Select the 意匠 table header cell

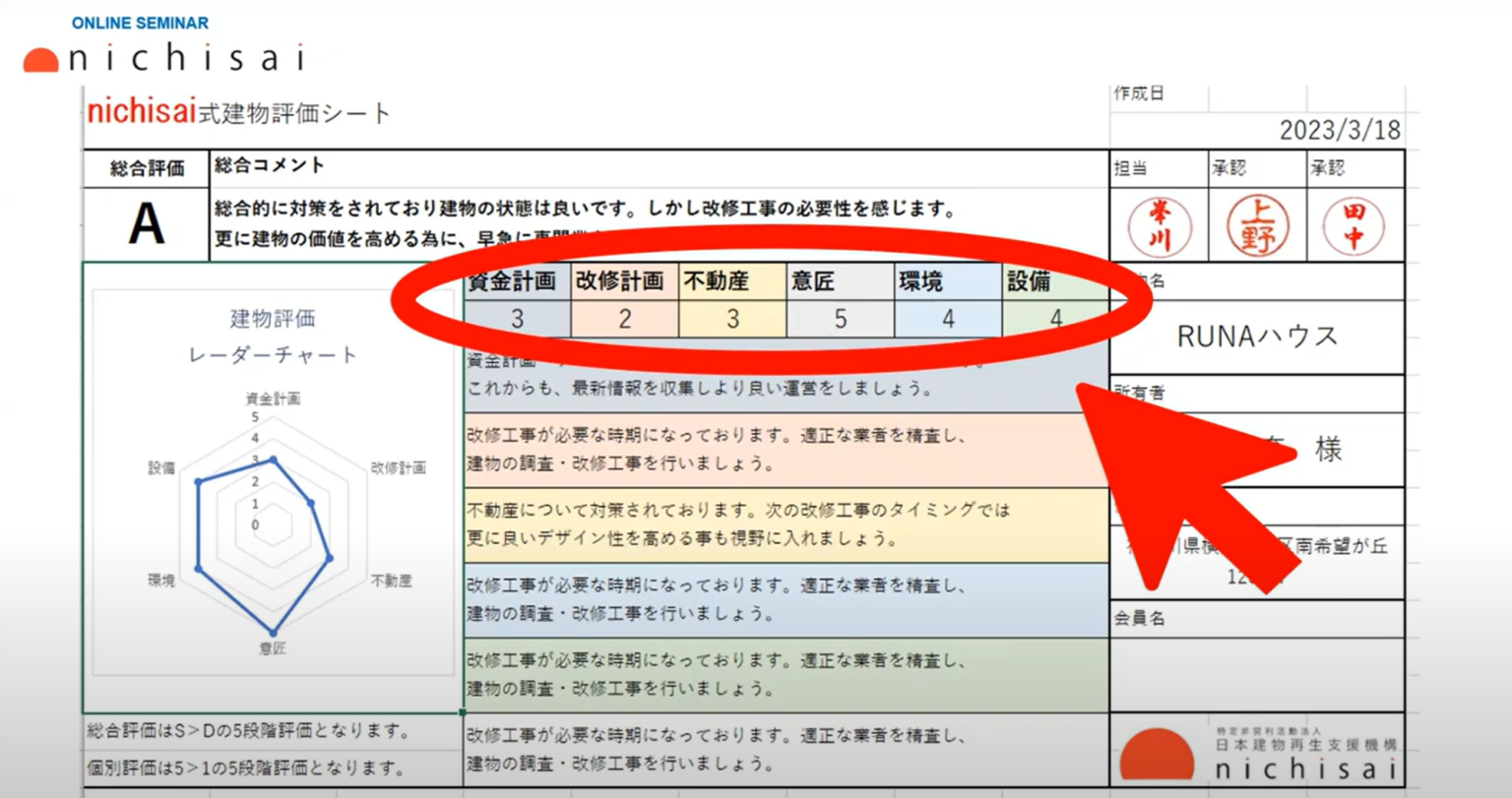coord(841,281)
